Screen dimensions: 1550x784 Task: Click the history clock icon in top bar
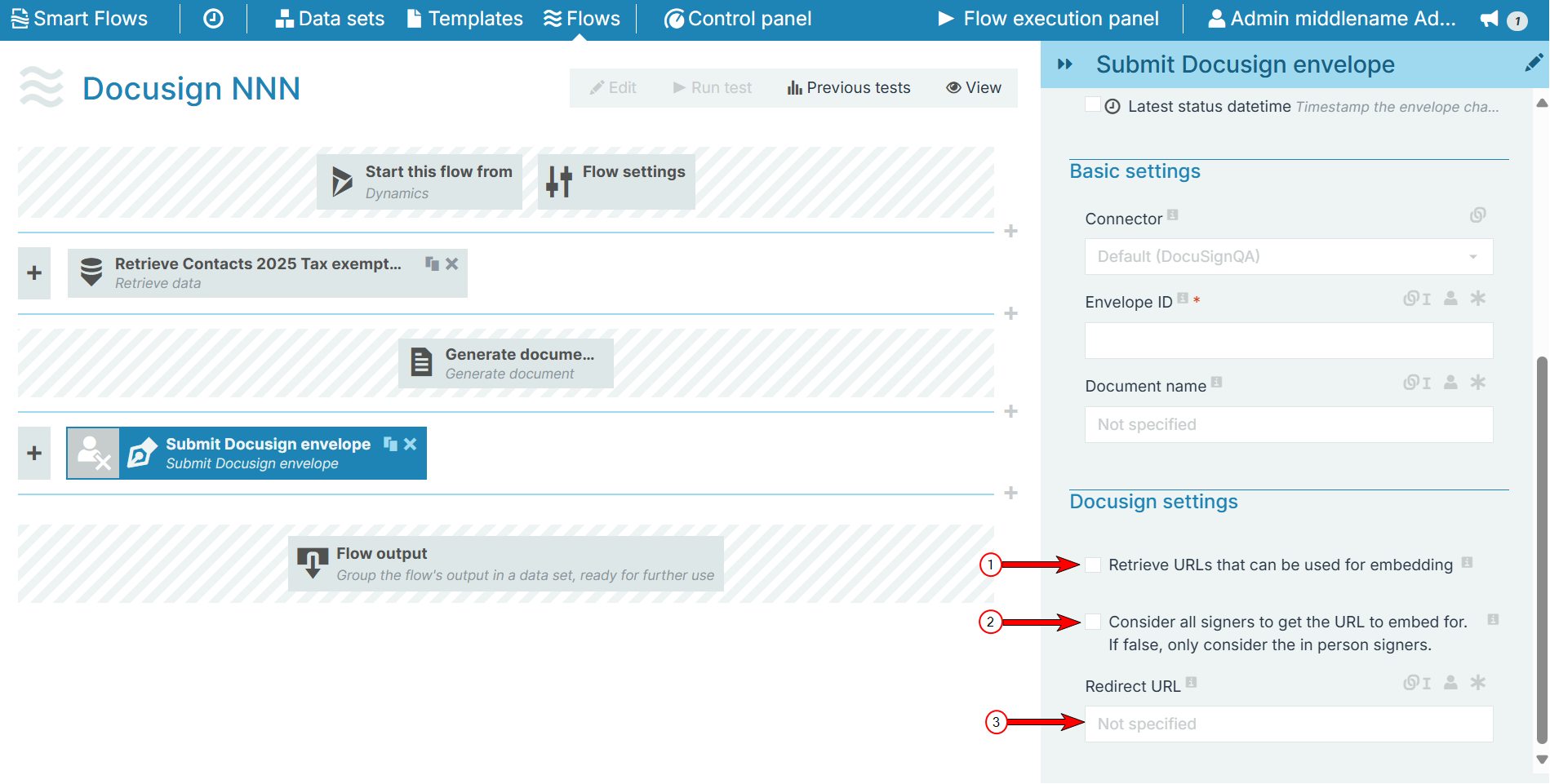(212, 18)
